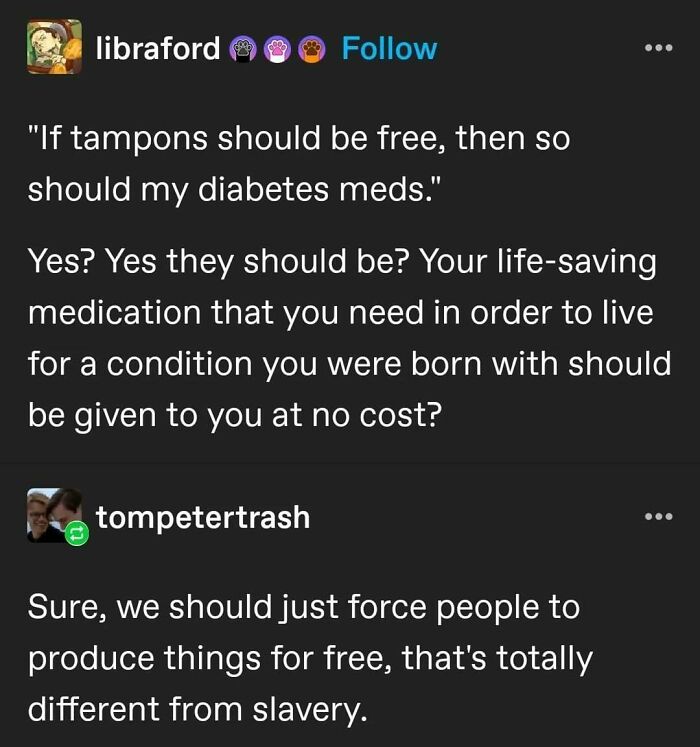The width and height of the screenshot is (700, 747).
Task: Open the tompetertrash username link
Action: [203, 517]
